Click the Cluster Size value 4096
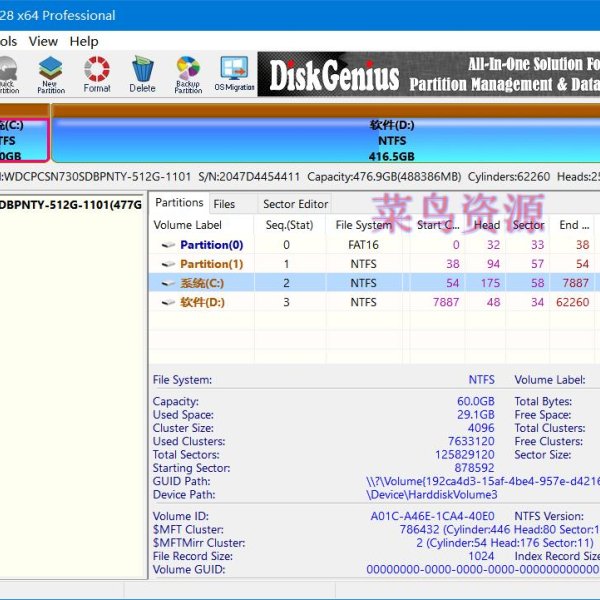This screenshot has width=600, height=600. pos(481,428)
